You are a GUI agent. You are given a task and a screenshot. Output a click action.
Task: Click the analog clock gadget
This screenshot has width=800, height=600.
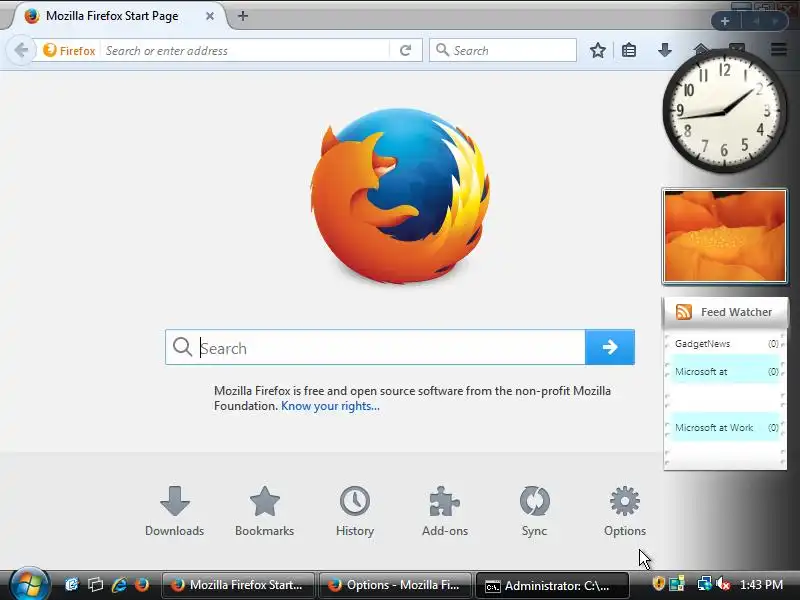tap(724, 111)
